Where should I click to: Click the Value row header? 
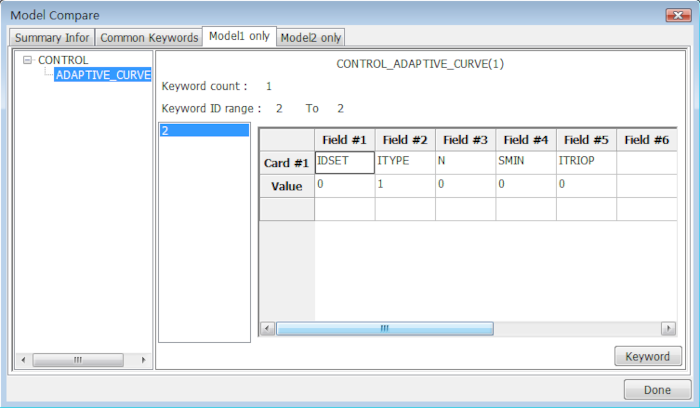point(287,186)
